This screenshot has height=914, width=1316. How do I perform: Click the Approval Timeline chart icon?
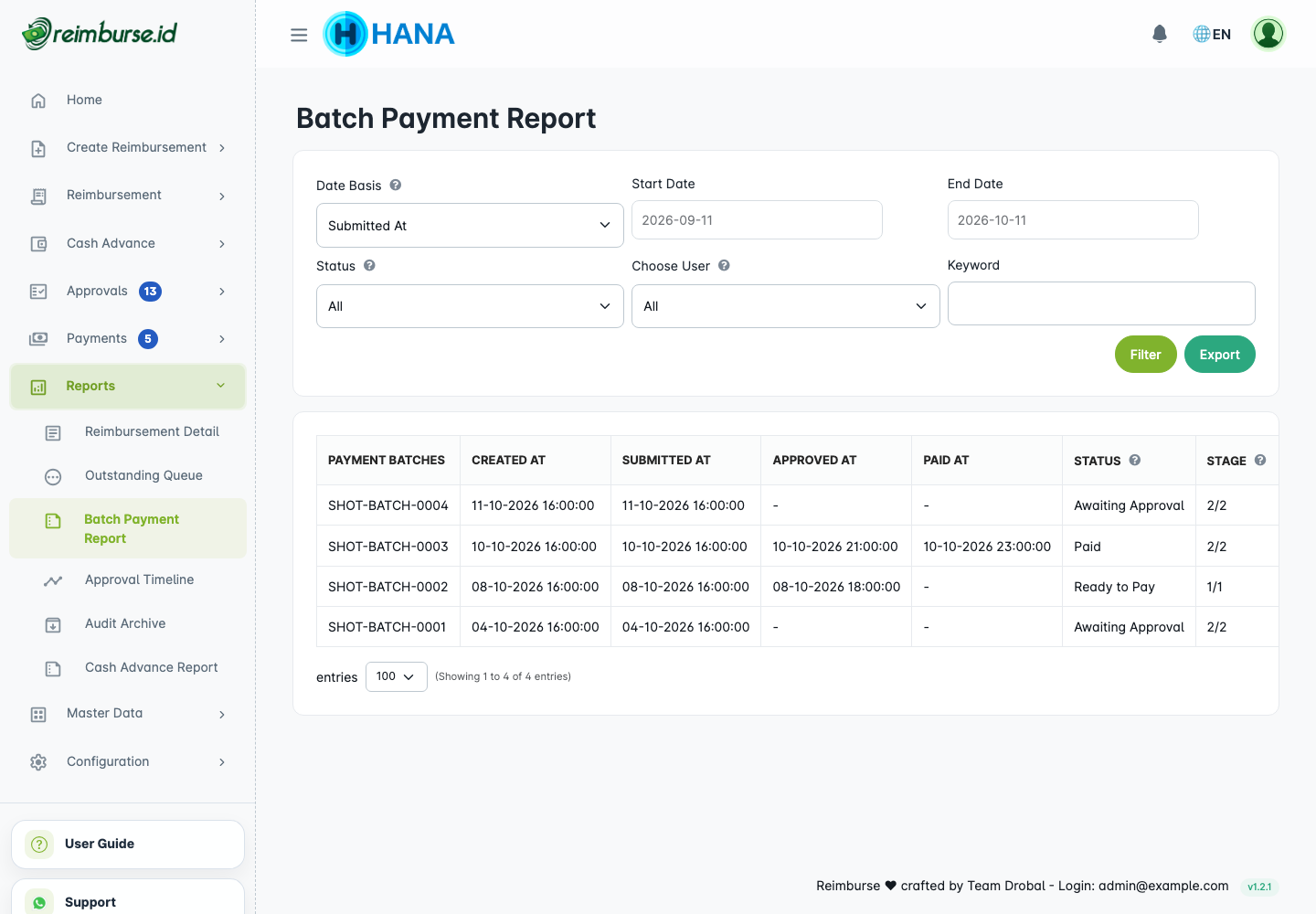click(53, 580)
